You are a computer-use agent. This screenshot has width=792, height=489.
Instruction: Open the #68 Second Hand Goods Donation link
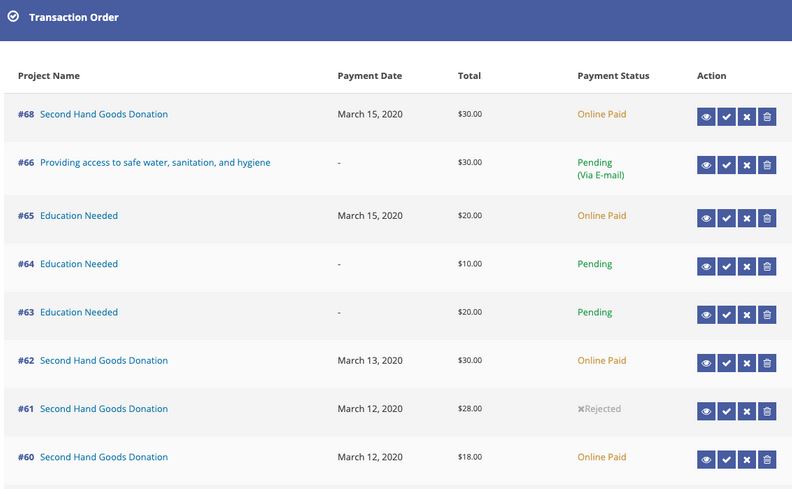93,114
